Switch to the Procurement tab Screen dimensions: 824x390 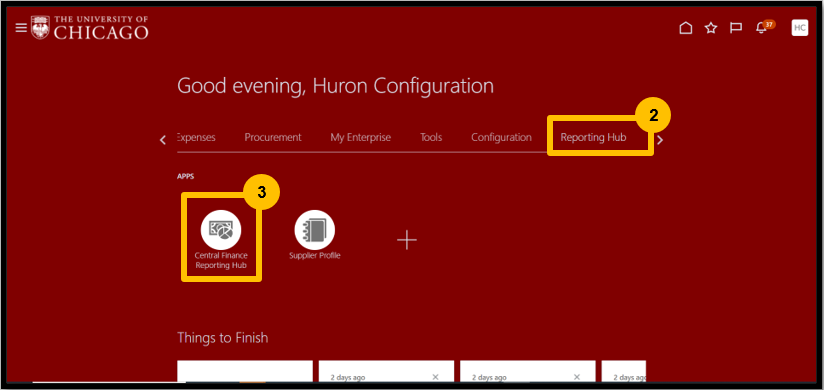[x=273, y=138]
